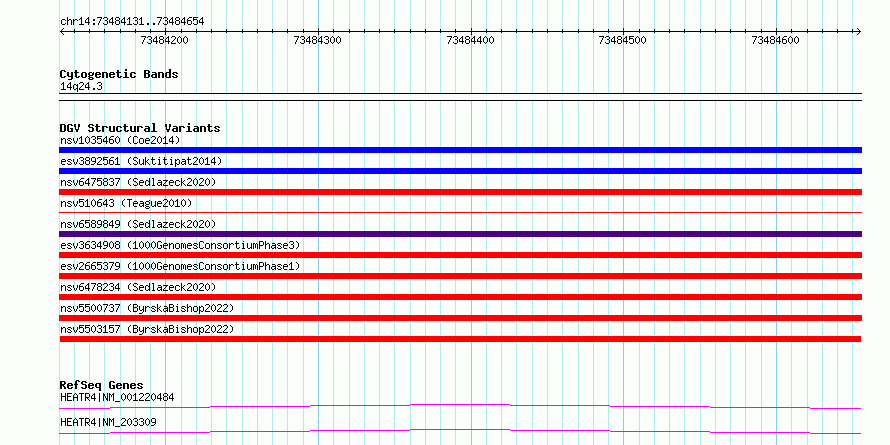Screen dimensions: 890x445
Task: Click the red bar for esv2665379
Action: pyautogui.click(x=460, y=276)
